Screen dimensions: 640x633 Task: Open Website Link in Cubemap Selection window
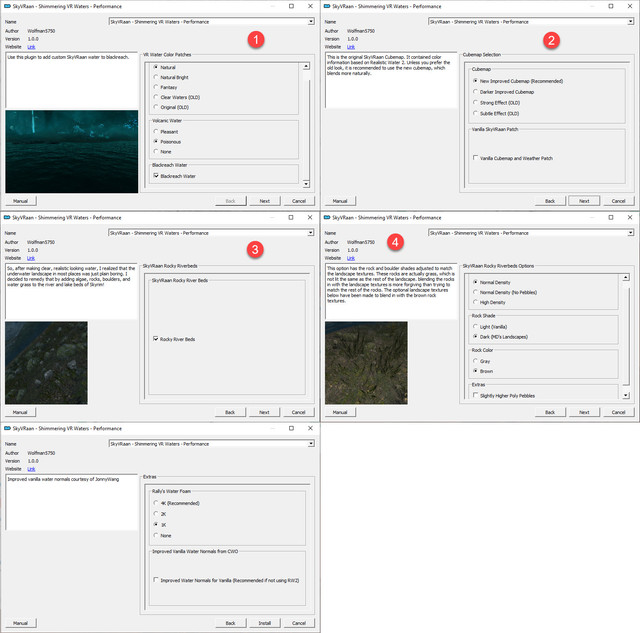click(x=351, y=47)
